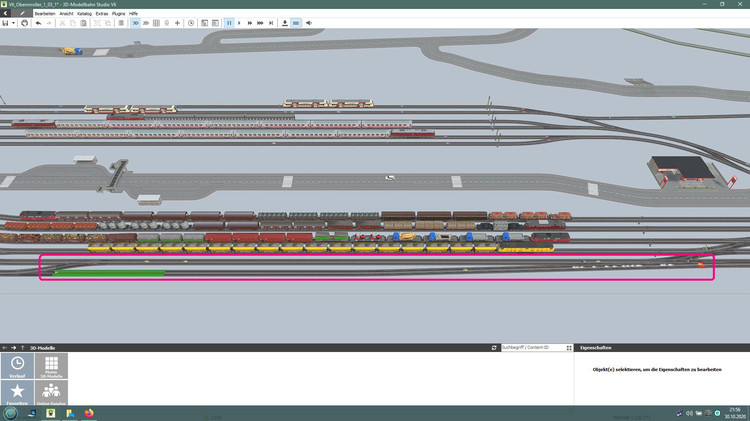Open the Verlauf history category
The height and width of the screenshot is (421, 750).
(17, 365)
